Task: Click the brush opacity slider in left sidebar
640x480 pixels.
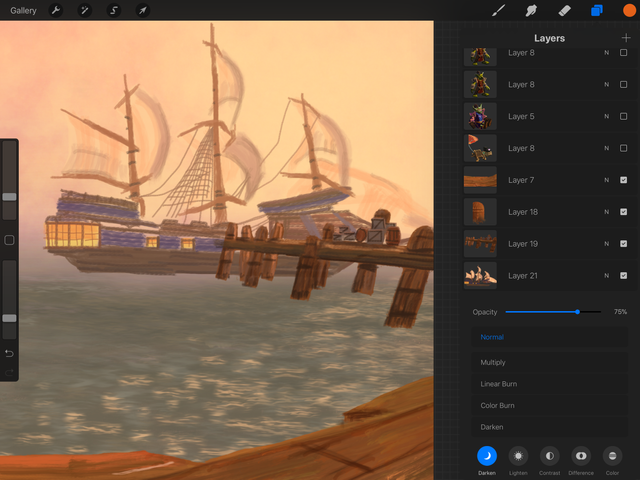Action: [x=9, y=318]
